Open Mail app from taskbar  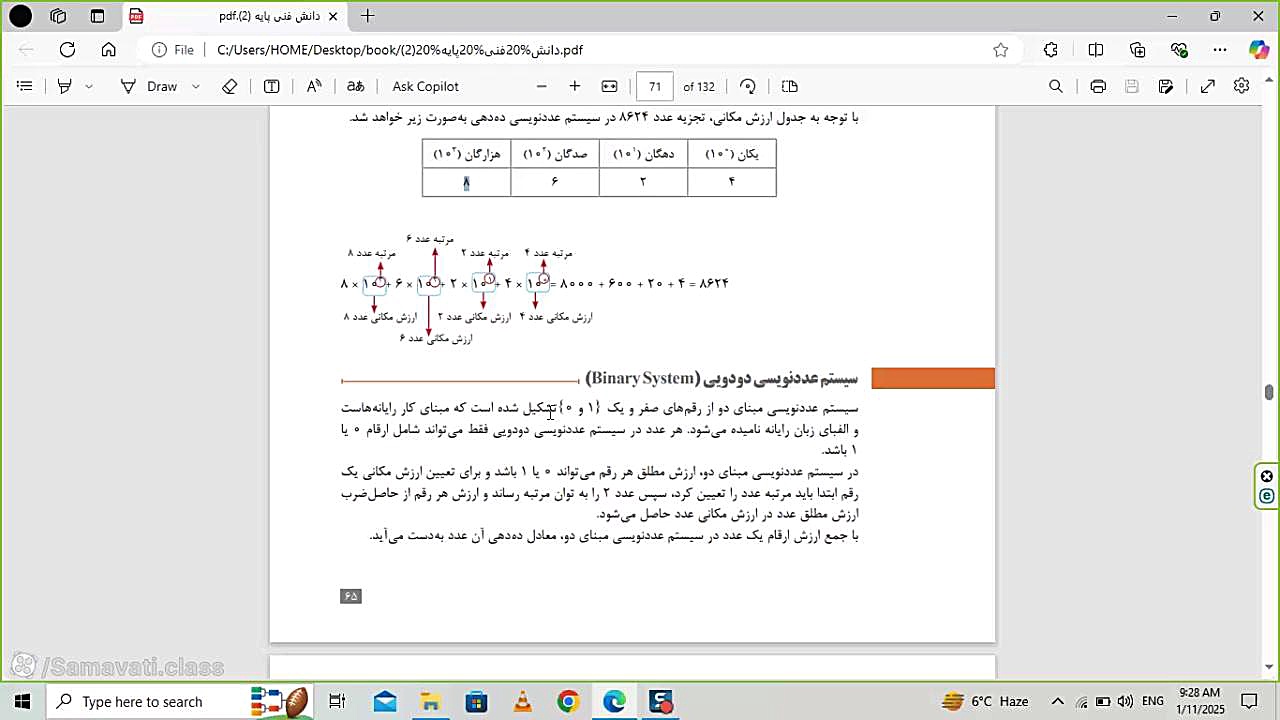[x=385, y=702]
